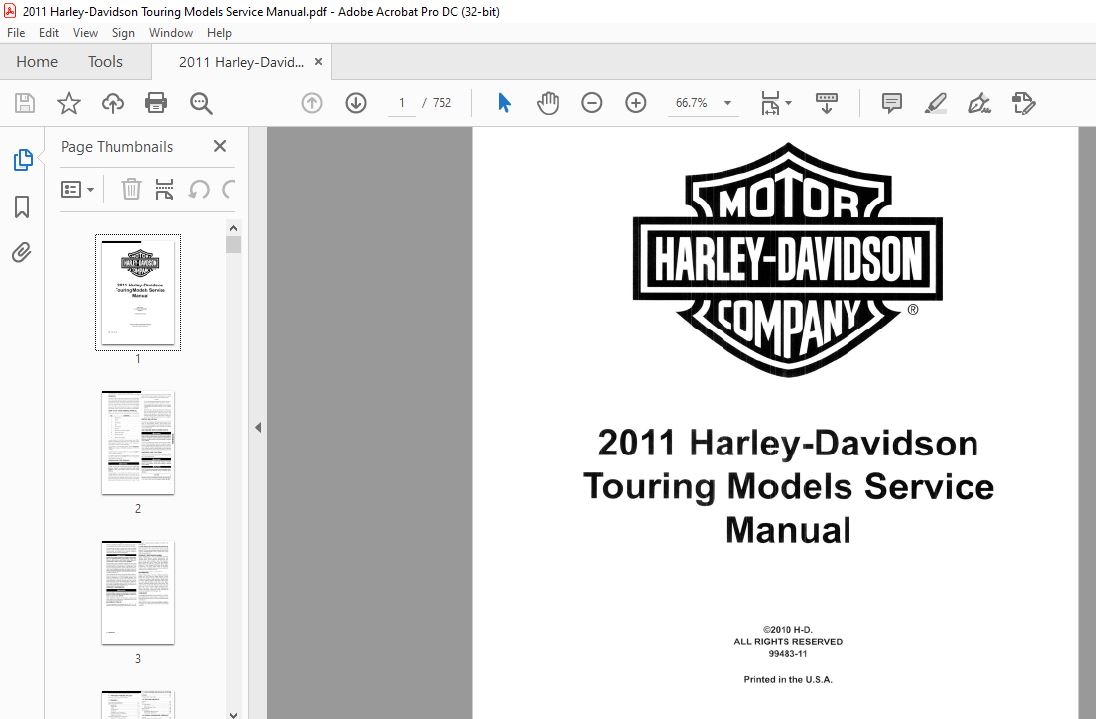Screen dimensions: 1096x719
Task: Click the "Touring Models Service" title line
Action: point(788,487)
